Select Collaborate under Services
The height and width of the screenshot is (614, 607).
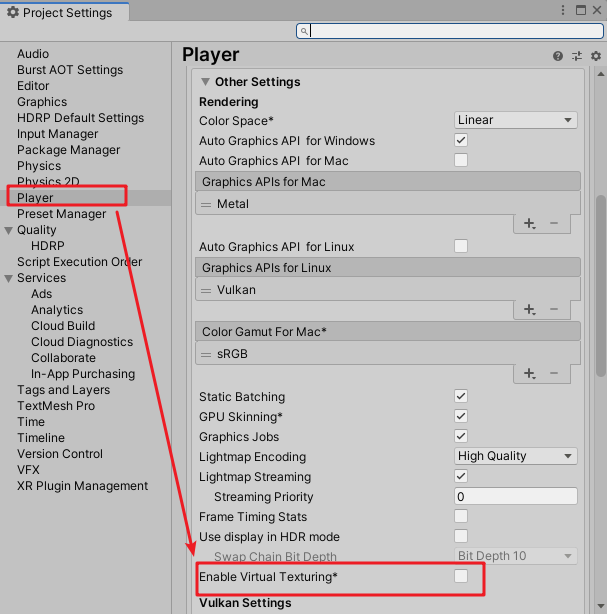click(x=63, y=358)
